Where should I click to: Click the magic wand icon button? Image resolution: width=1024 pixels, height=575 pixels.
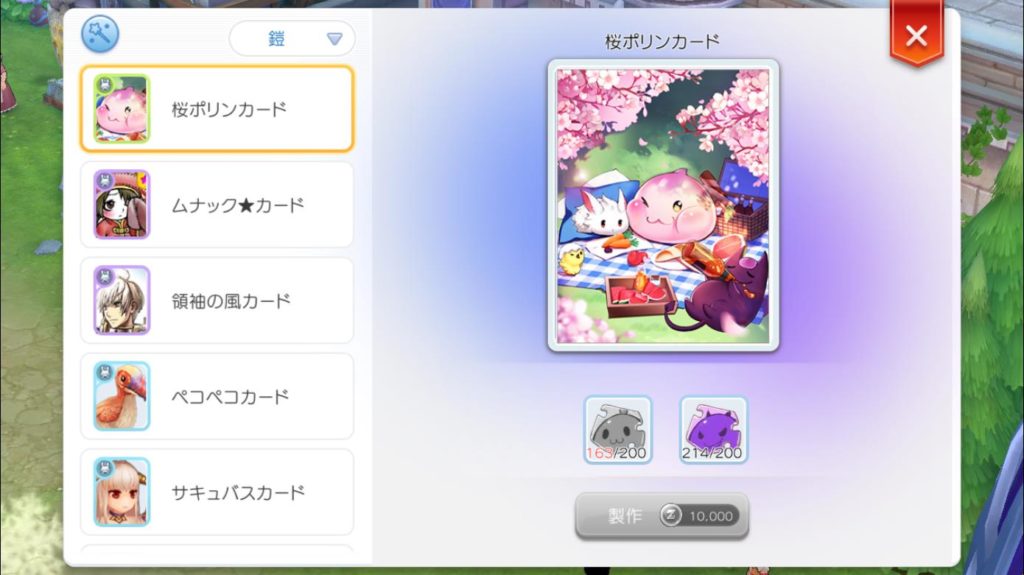100,33
